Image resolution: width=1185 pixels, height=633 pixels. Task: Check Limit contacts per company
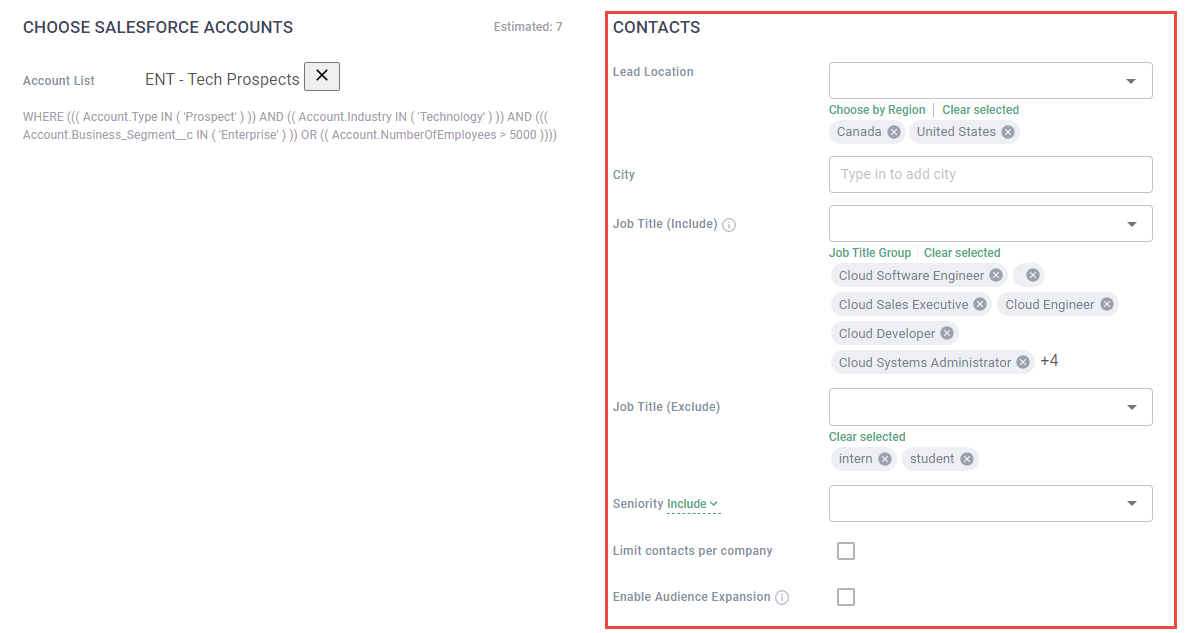click(845, 550)
